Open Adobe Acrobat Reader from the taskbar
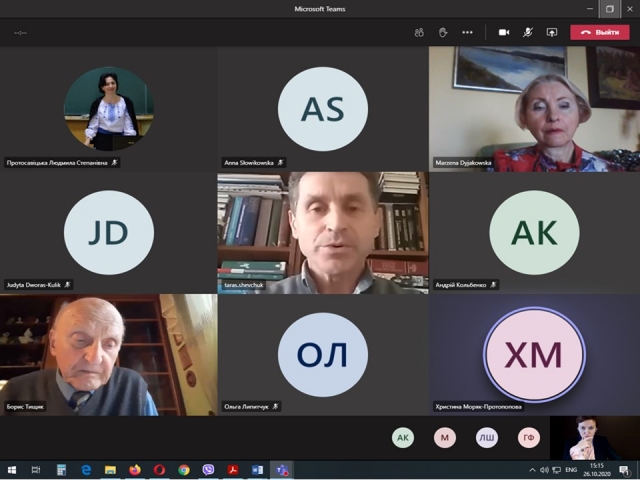640x480 pixels. [x=233, y=470]
